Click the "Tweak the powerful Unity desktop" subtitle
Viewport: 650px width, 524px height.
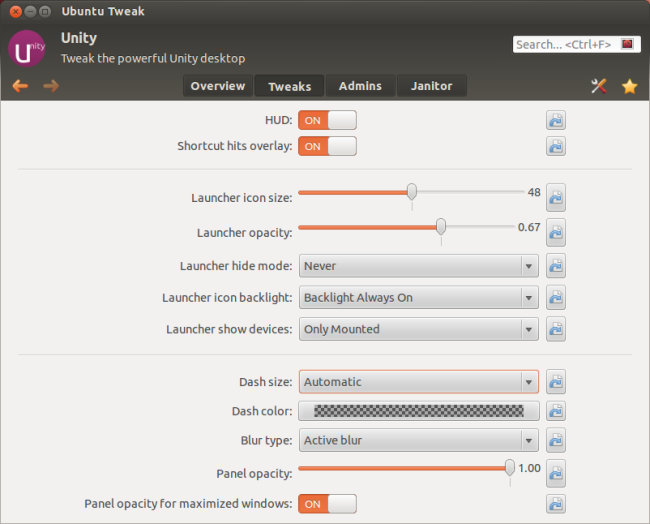click(x=153, y=58)
